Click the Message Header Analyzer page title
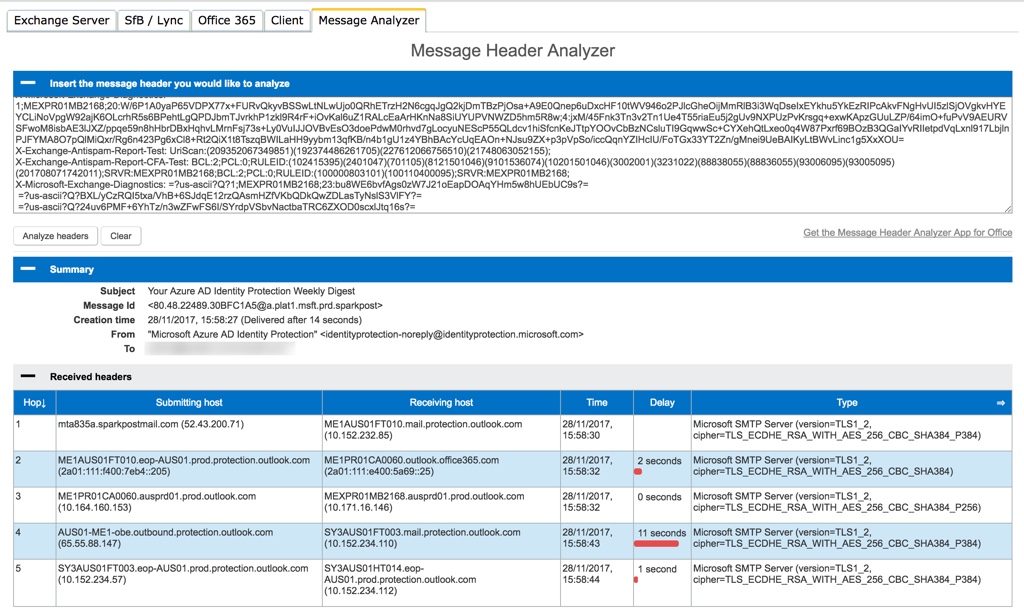 [x=513, y=51]
